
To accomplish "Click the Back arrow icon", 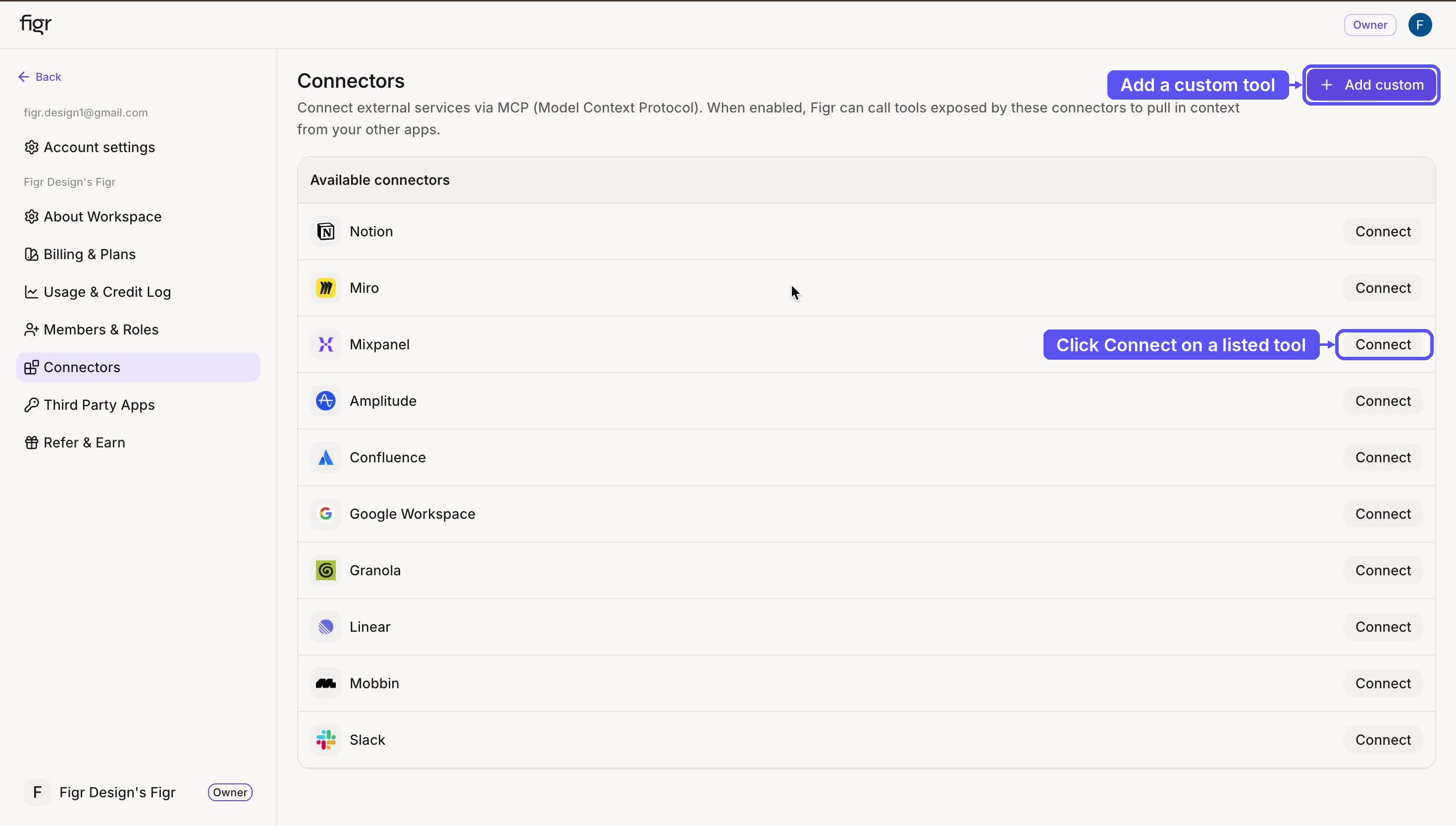I will pyautogui.click(x=23, y=77).
